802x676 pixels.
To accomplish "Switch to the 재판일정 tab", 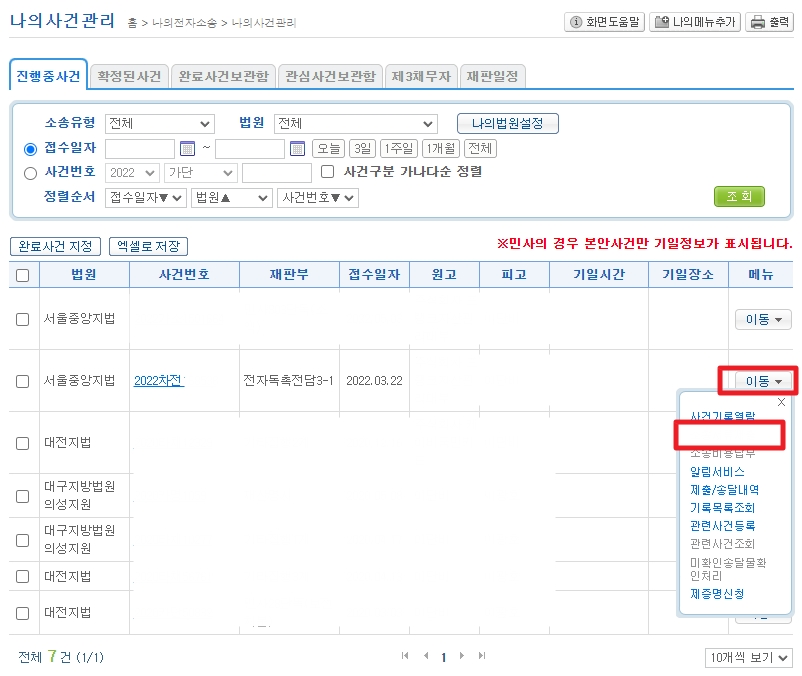I will (x=492, y=77).
